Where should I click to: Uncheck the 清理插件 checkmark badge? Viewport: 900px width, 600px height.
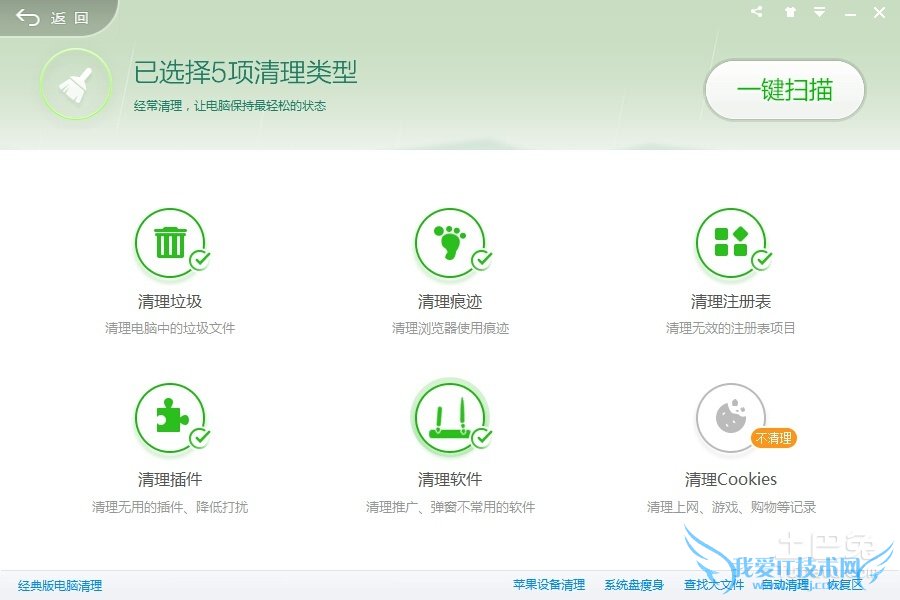coord(200,438)
